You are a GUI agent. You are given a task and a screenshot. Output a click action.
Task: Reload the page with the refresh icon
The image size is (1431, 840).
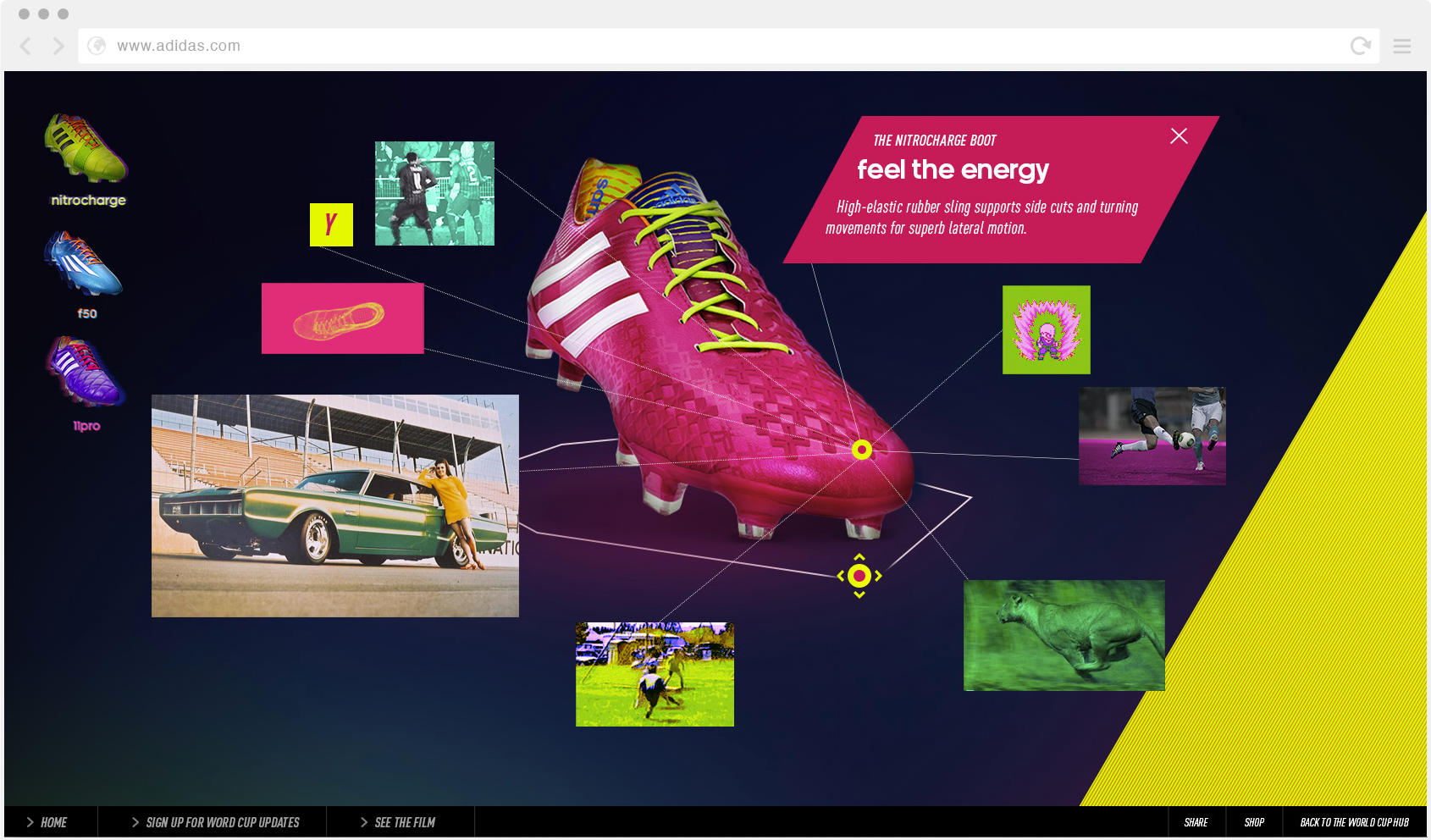pos(1361,46)
